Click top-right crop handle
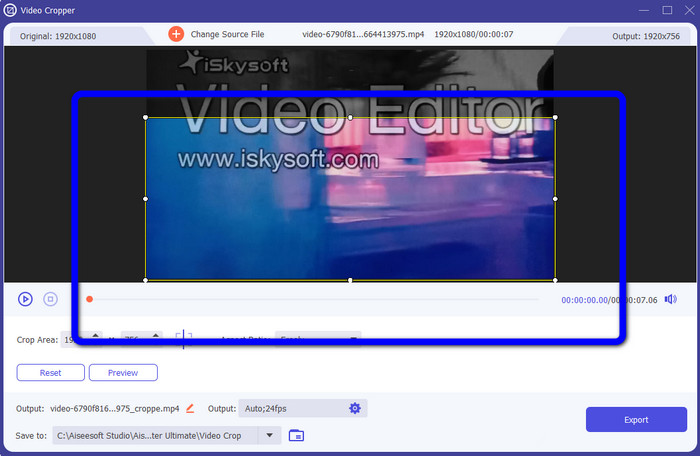 pos(555,117)
